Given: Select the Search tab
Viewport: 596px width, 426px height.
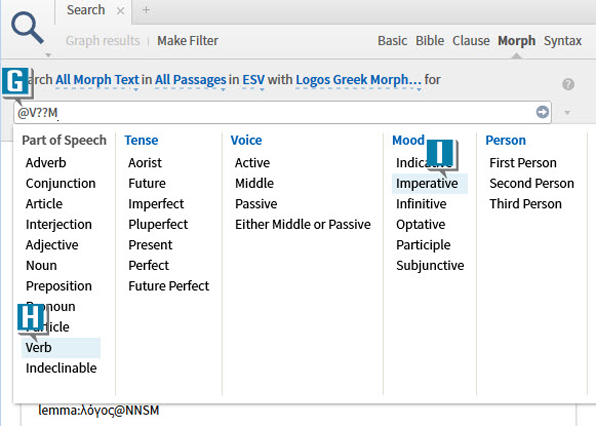Looking at the screenshot, I should 86,10.
